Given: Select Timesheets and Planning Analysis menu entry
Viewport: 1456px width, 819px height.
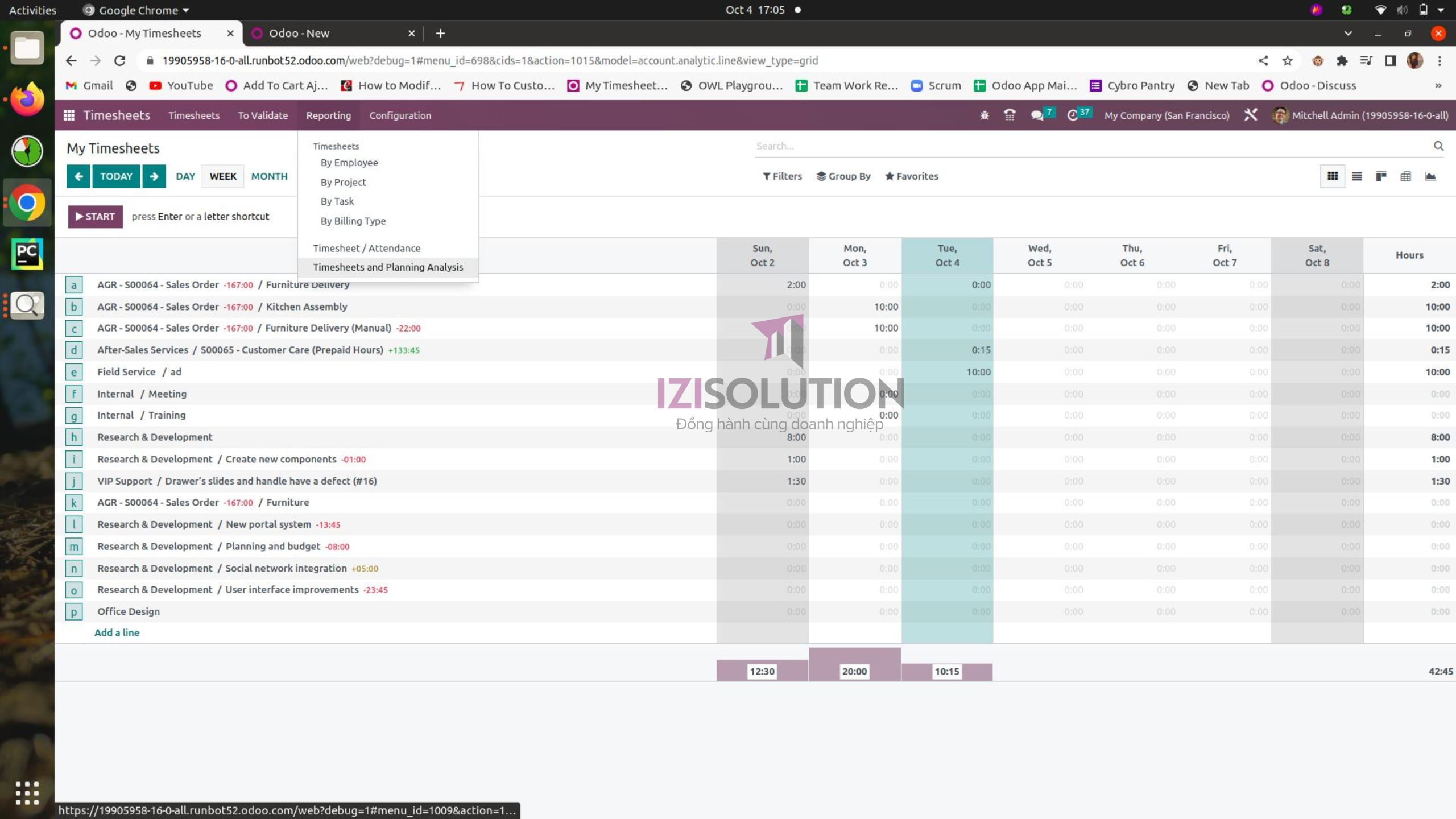Looking at the screenshot, I should pyautogui.click(x=388, y=267).
